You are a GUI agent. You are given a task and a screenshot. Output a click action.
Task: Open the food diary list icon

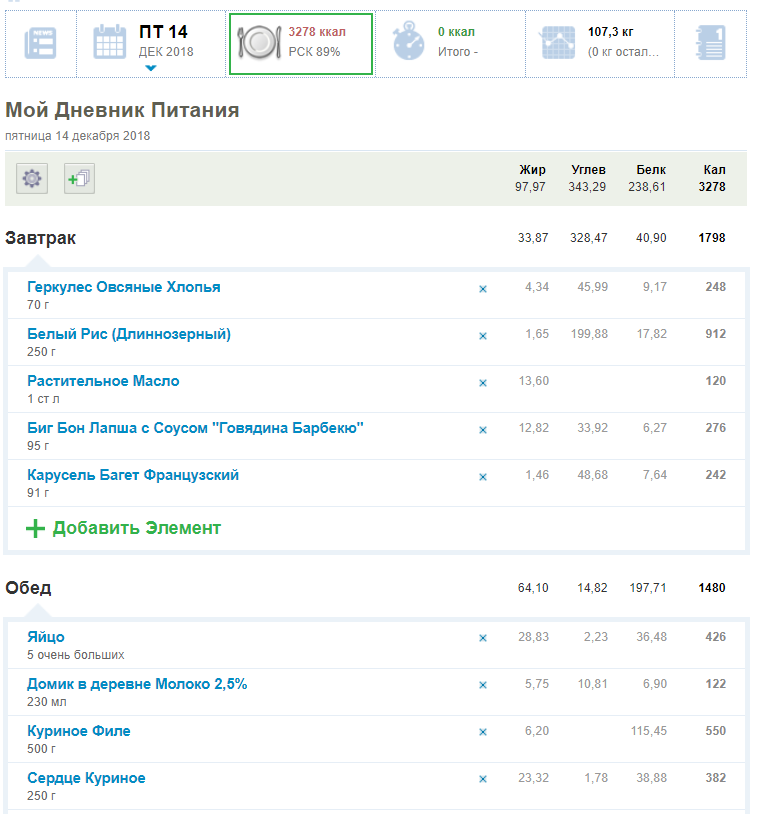coord(40,43)
